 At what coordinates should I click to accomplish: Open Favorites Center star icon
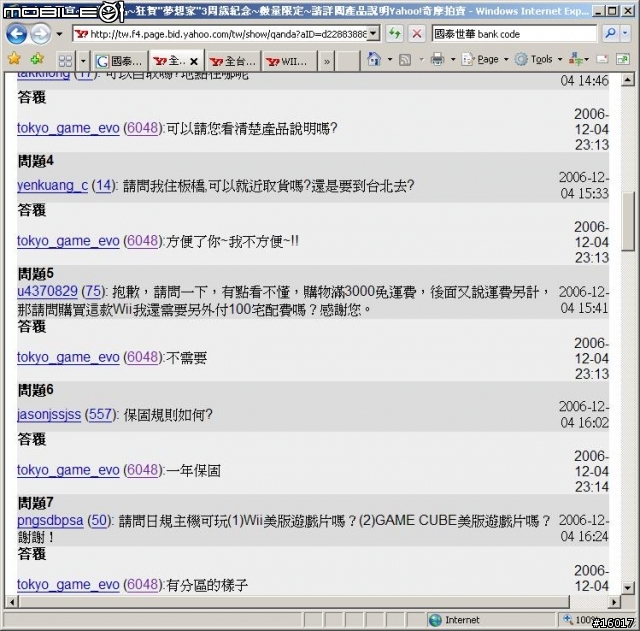(14, 59)
